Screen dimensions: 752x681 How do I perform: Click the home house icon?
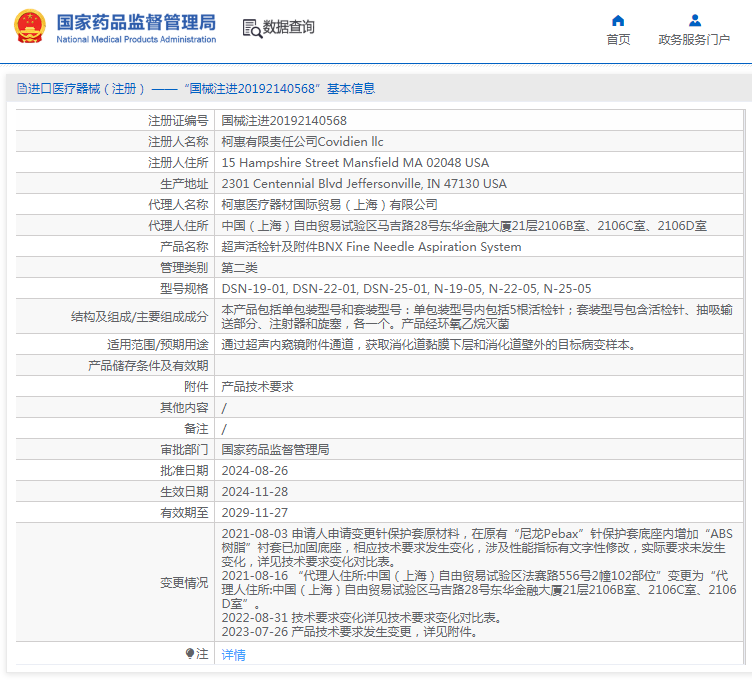tap(618, 21)
